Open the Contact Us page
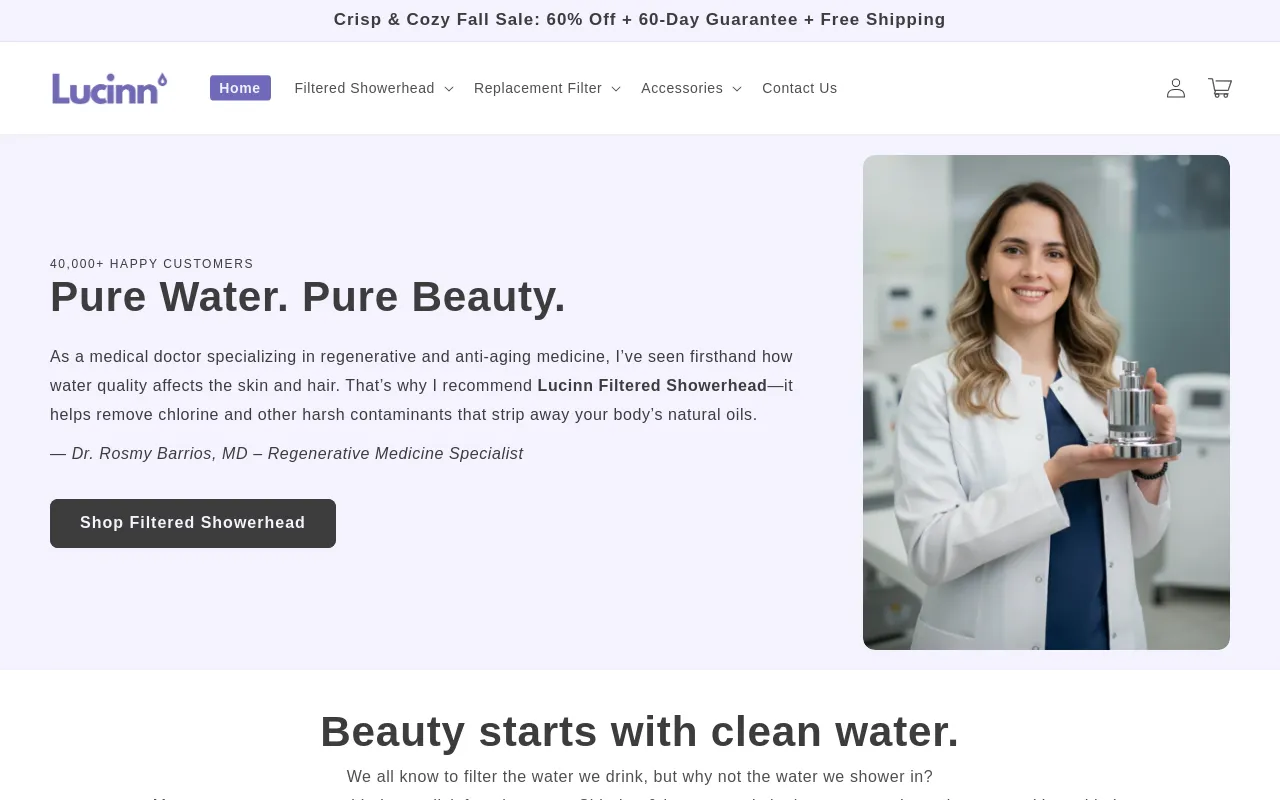 800,88
